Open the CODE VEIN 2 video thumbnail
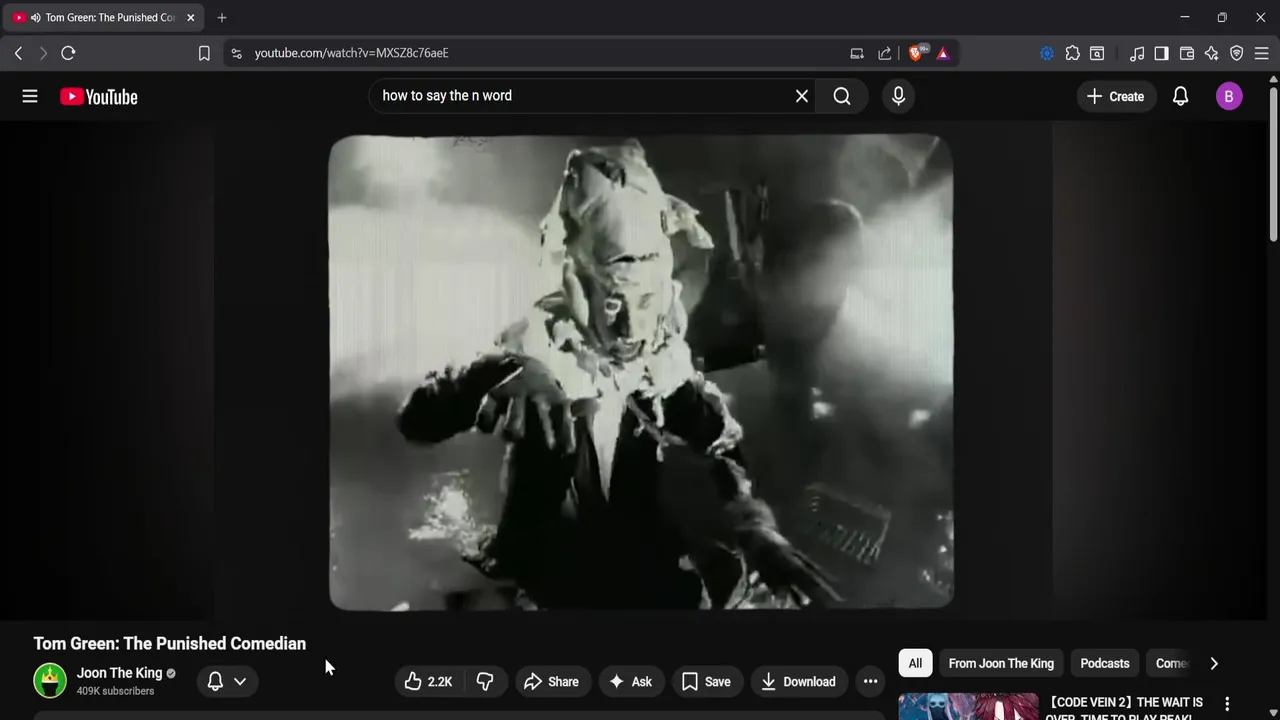1280x720 pixels. (968, 707)
